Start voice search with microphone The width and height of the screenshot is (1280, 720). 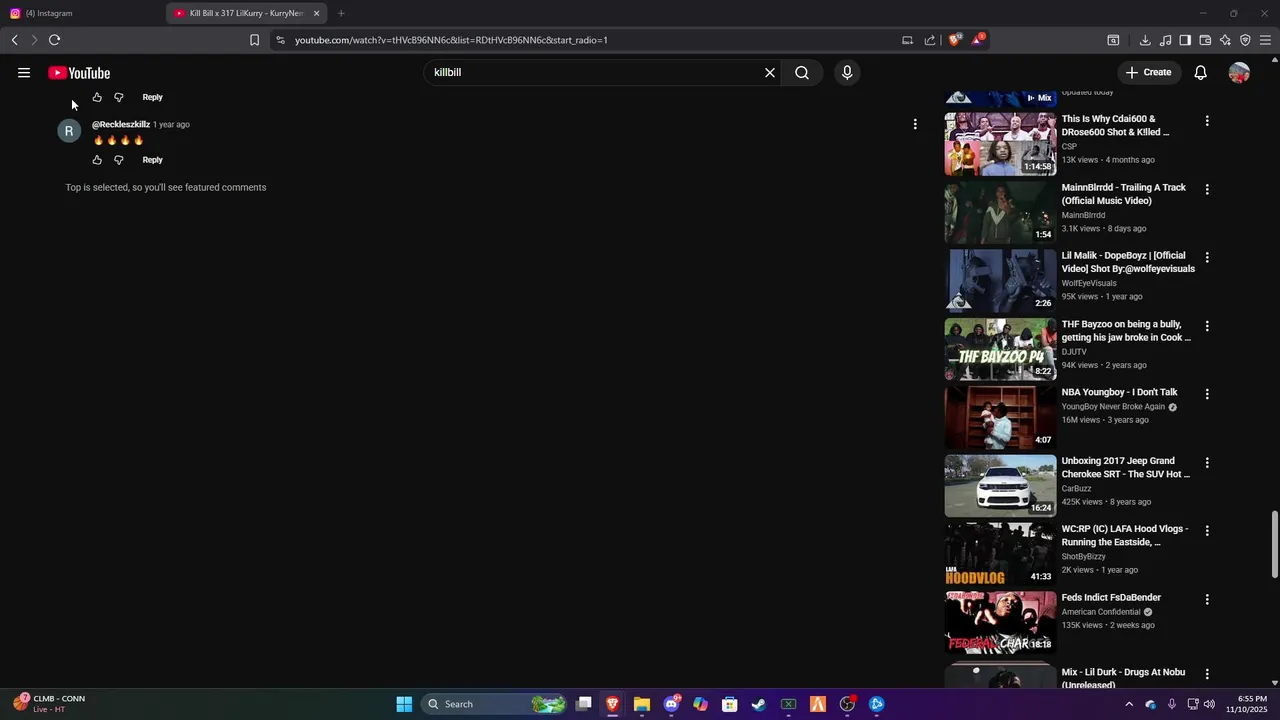(847, 73)
